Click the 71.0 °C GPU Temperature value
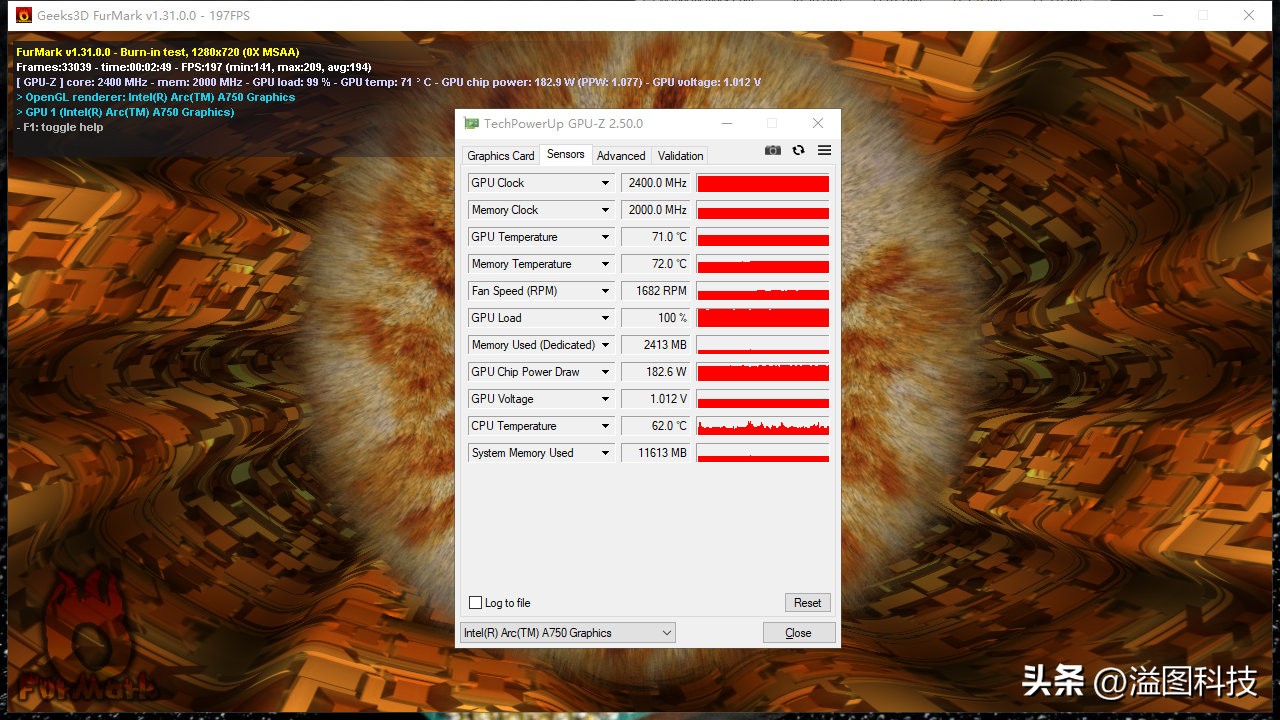 click(x=656, y=237)
